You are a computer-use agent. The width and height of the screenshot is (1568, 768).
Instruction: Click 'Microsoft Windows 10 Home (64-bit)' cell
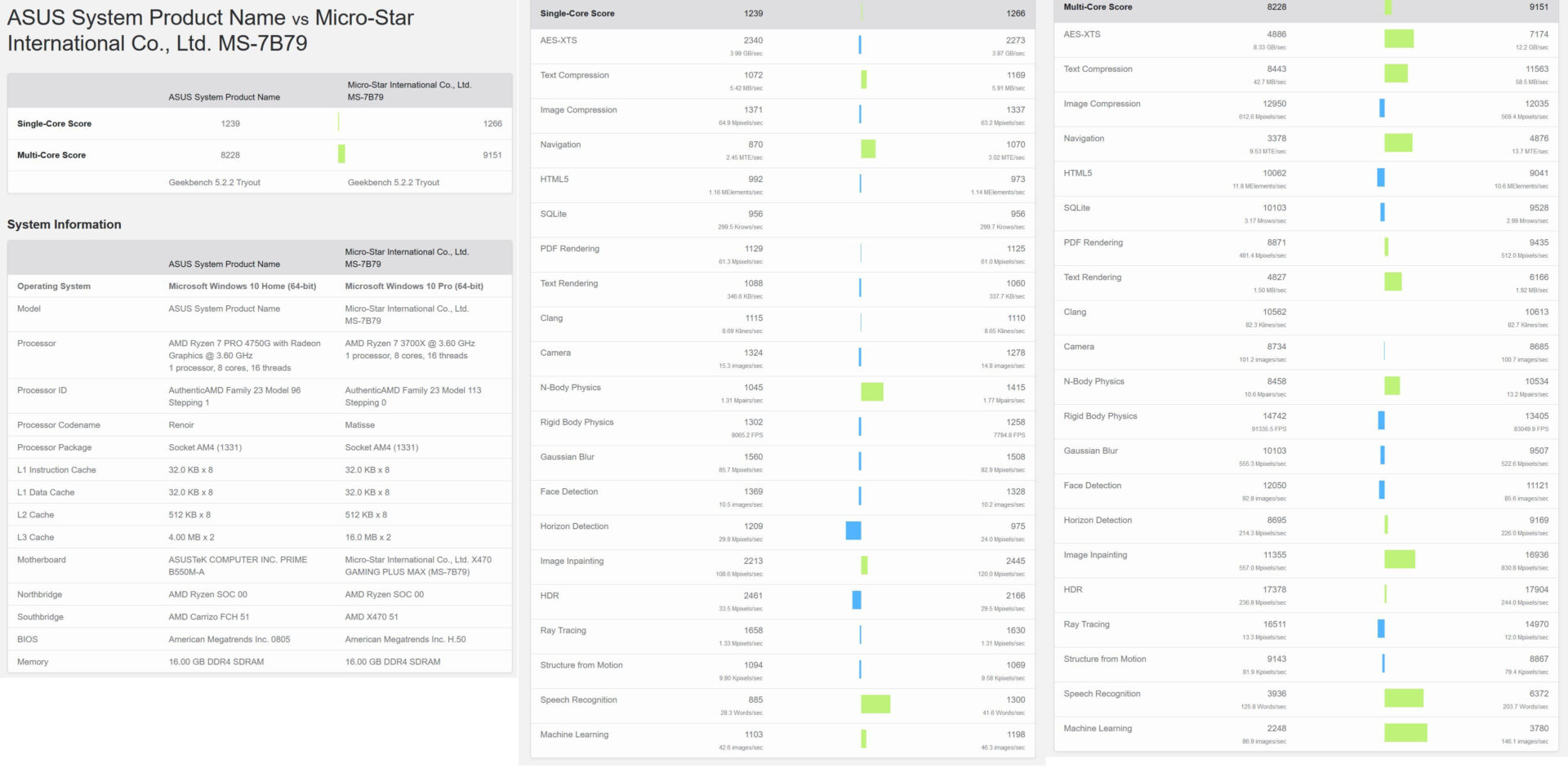pyautogui.click(x=242, y=286)
